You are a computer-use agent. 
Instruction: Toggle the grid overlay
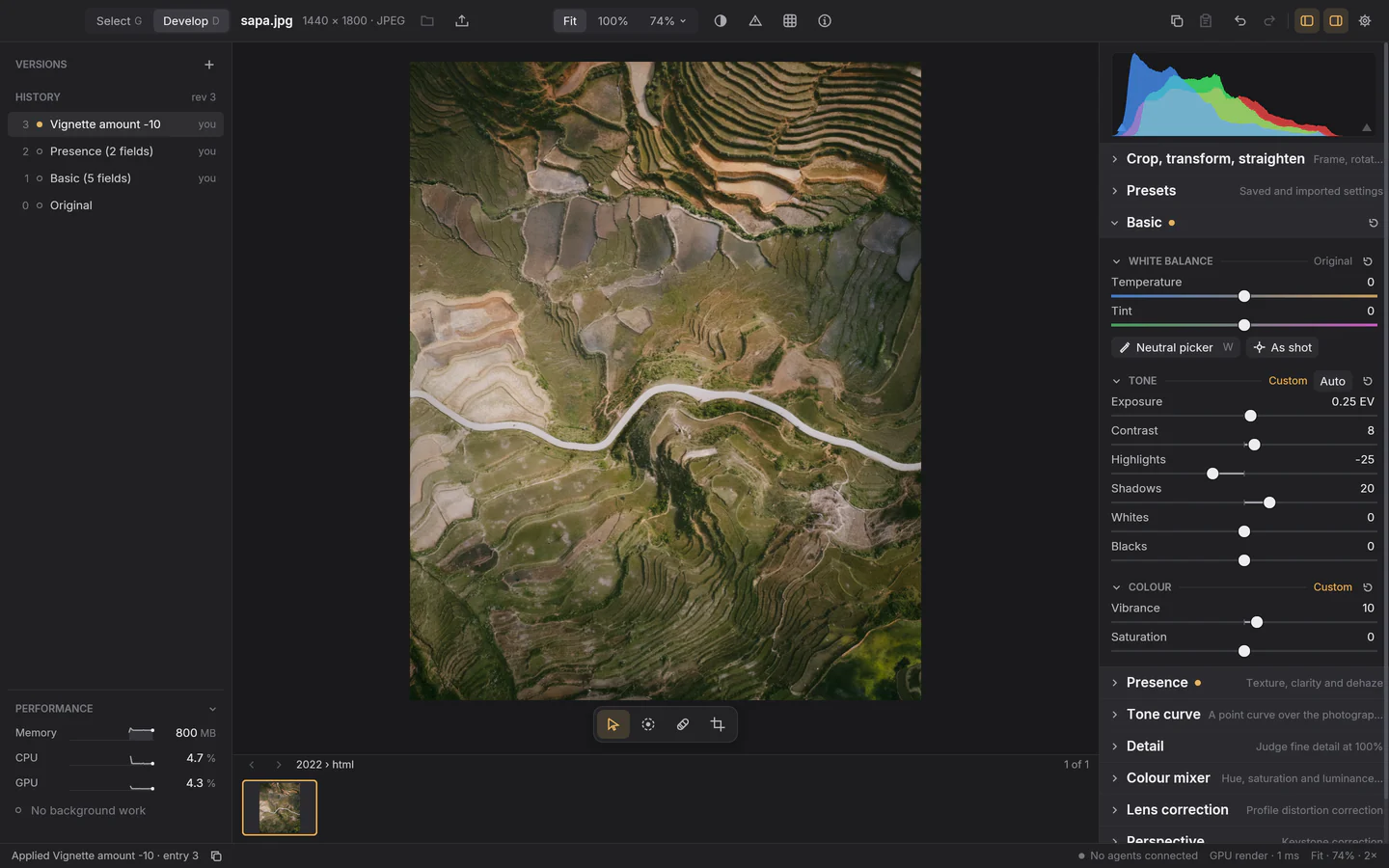click(x=790, y=20)
